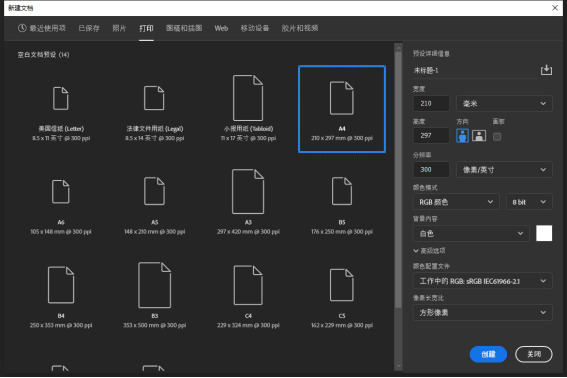Set landscape orientation
This screenshot has height=378, width=567.
pos(479,136)
